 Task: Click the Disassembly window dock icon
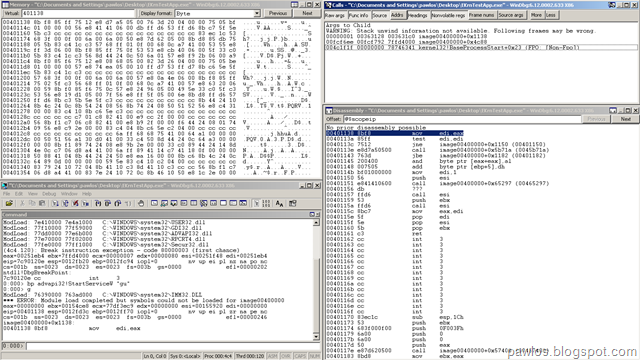(613, 111)
